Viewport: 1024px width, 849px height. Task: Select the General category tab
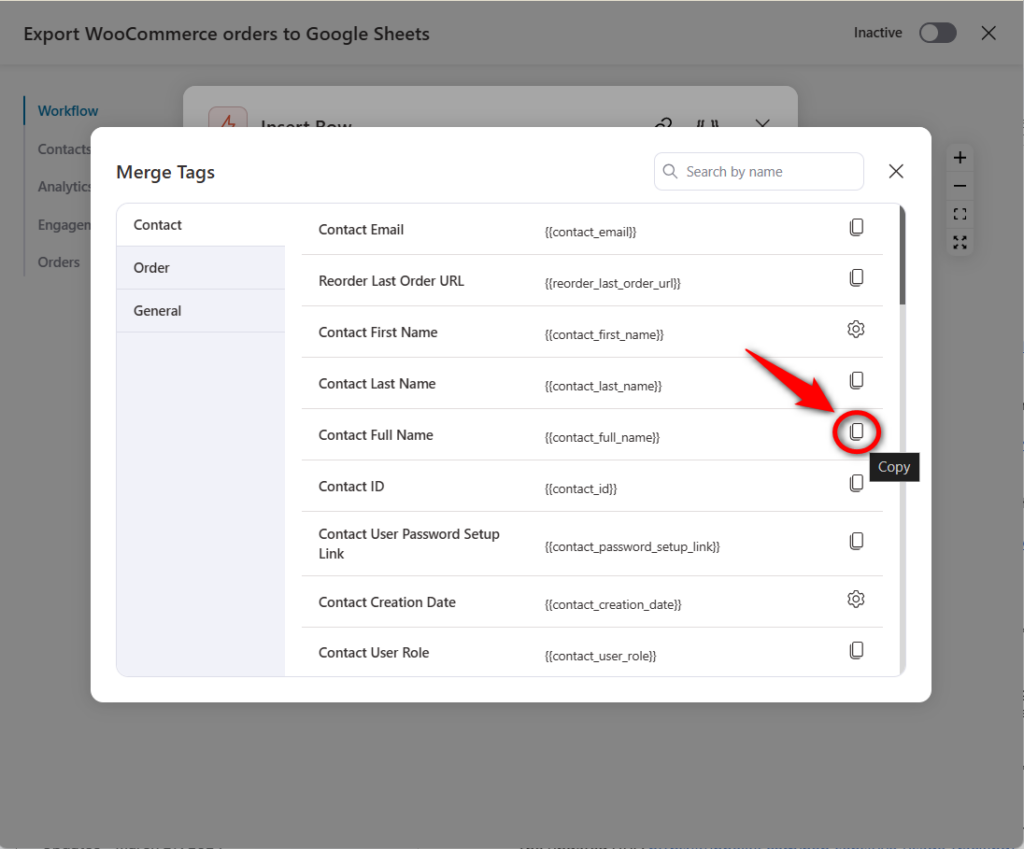point(201,311)
